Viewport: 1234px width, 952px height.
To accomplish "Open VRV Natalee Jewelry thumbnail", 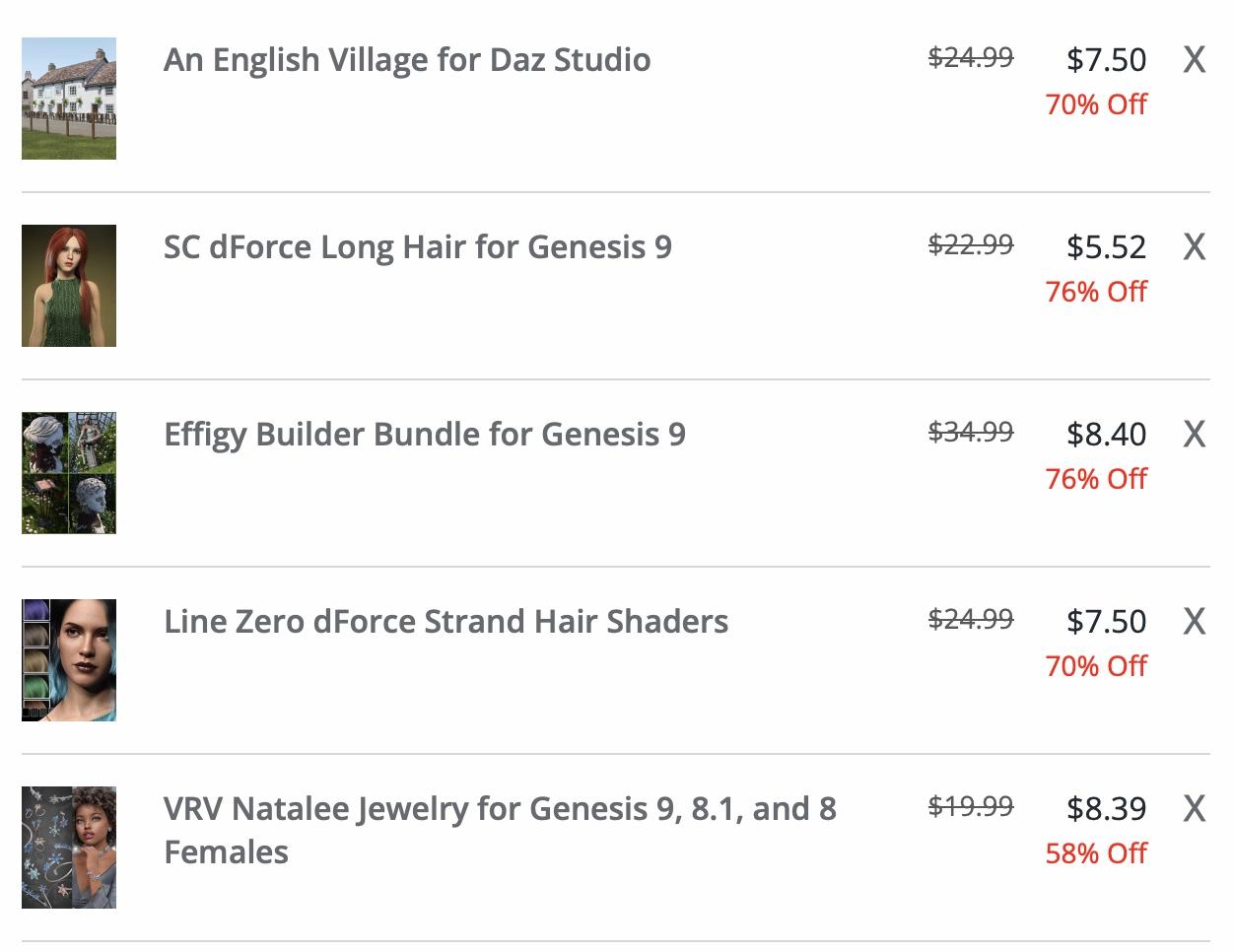I will [69, 848].
